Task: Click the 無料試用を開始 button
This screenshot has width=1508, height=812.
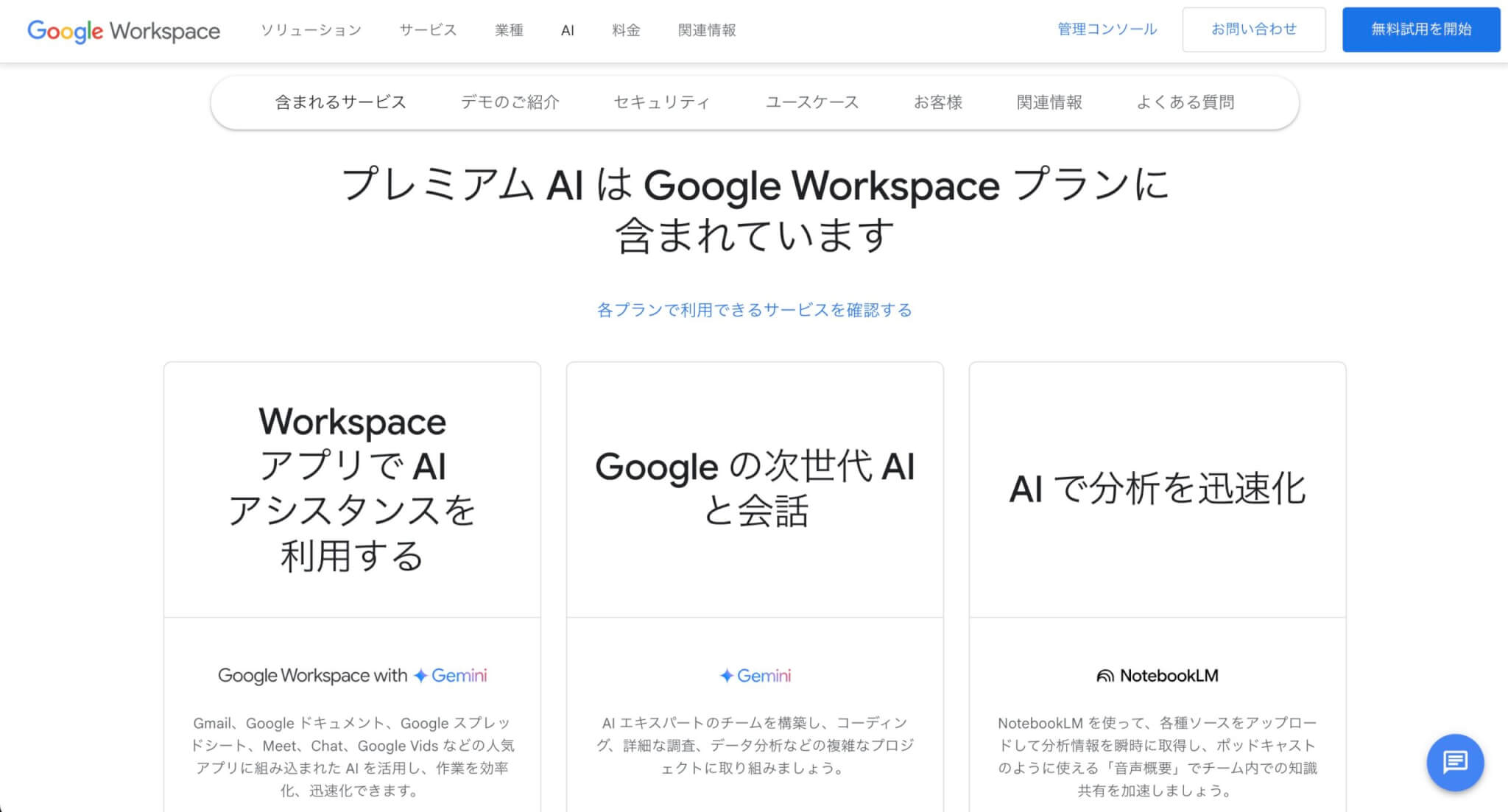Action: pyautogui.click(x=1421, y=29)
